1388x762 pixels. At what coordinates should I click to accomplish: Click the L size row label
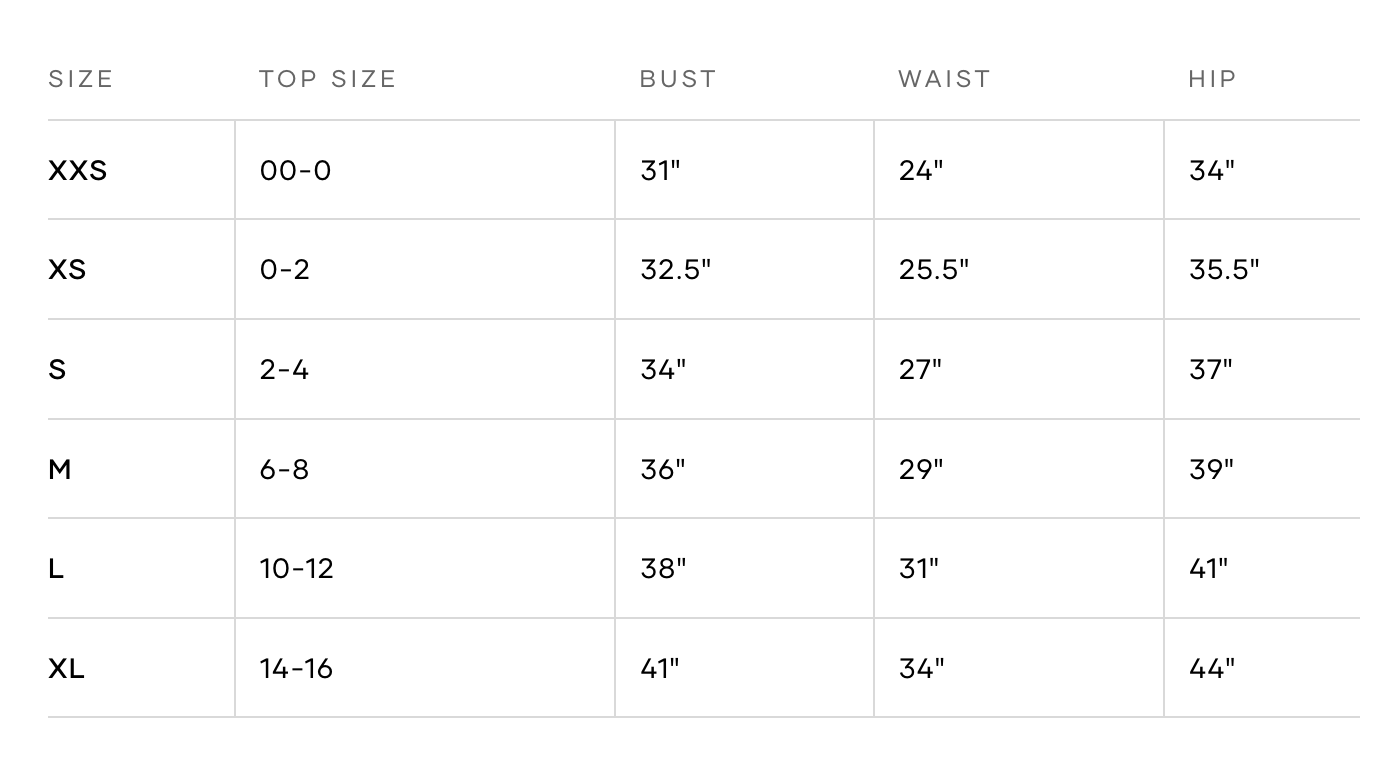pos(56,568)
